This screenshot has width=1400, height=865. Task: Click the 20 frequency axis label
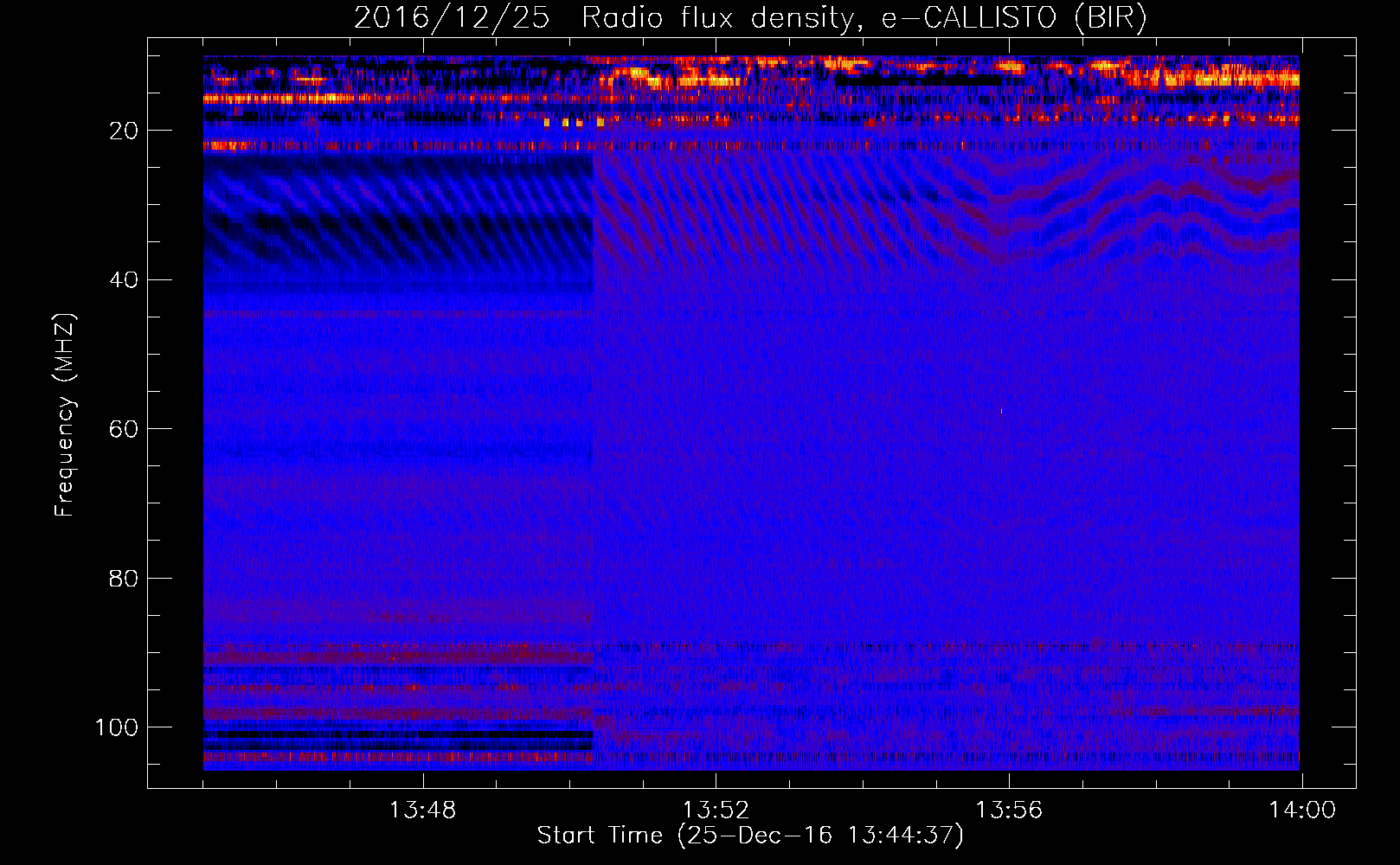coord(124,131)
